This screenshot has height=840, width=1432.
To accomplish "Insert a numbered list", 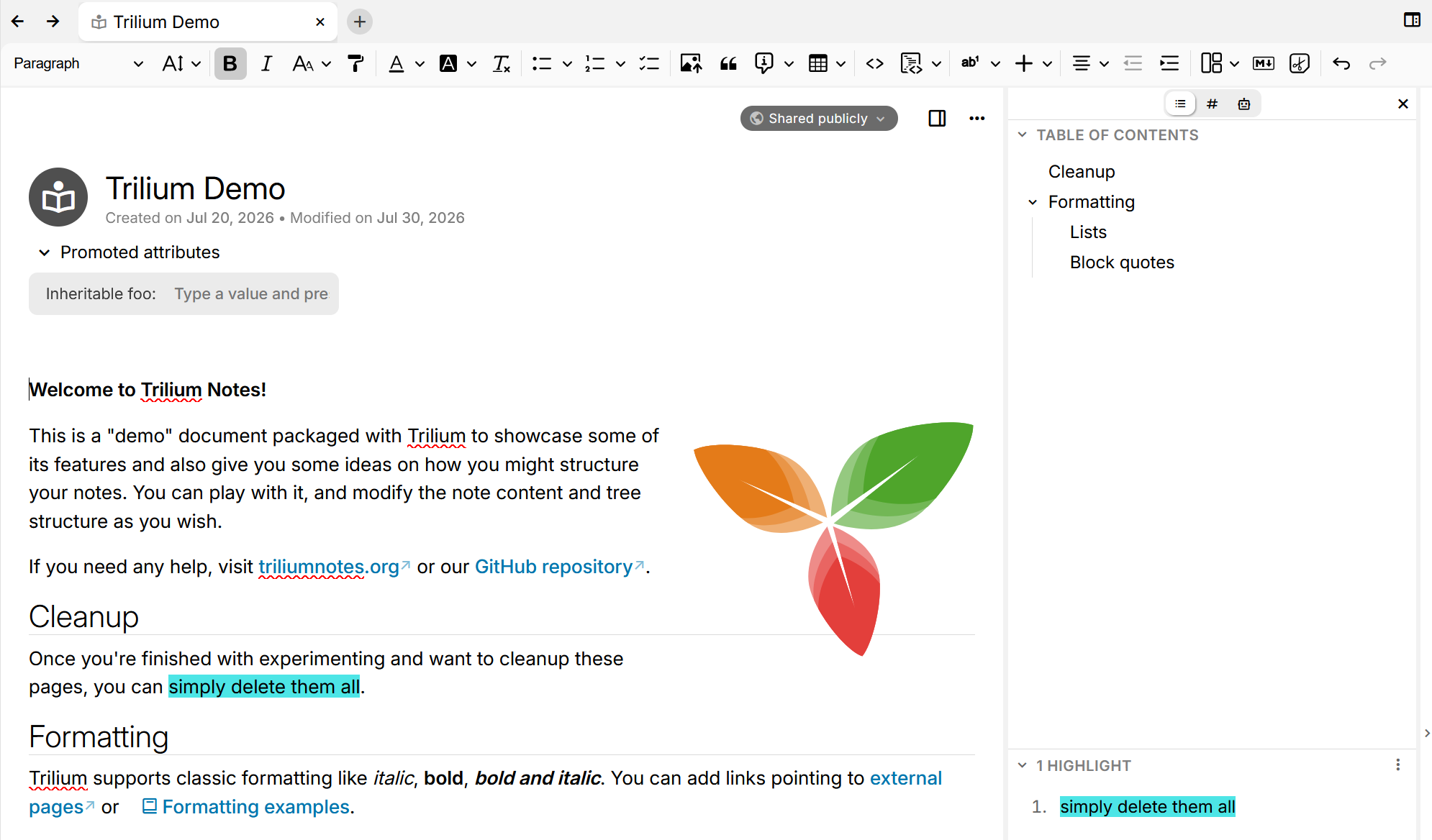I will point(595,63).
